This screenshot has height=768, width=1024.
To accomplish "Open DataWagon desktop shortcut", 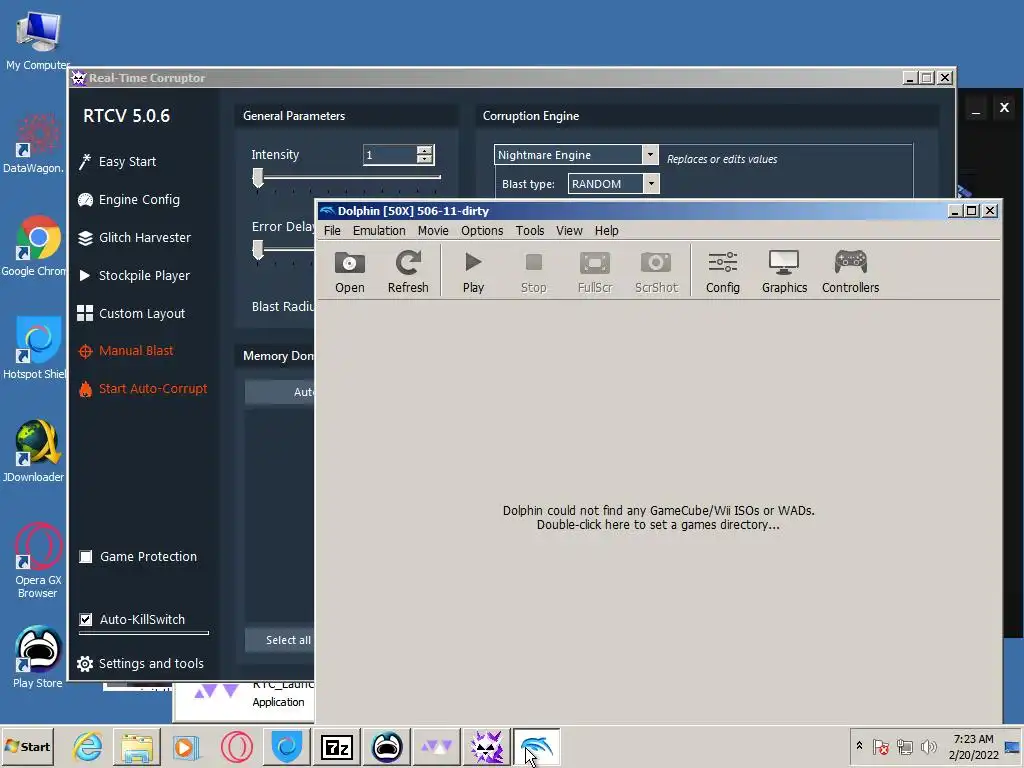I will coord(34,144).
